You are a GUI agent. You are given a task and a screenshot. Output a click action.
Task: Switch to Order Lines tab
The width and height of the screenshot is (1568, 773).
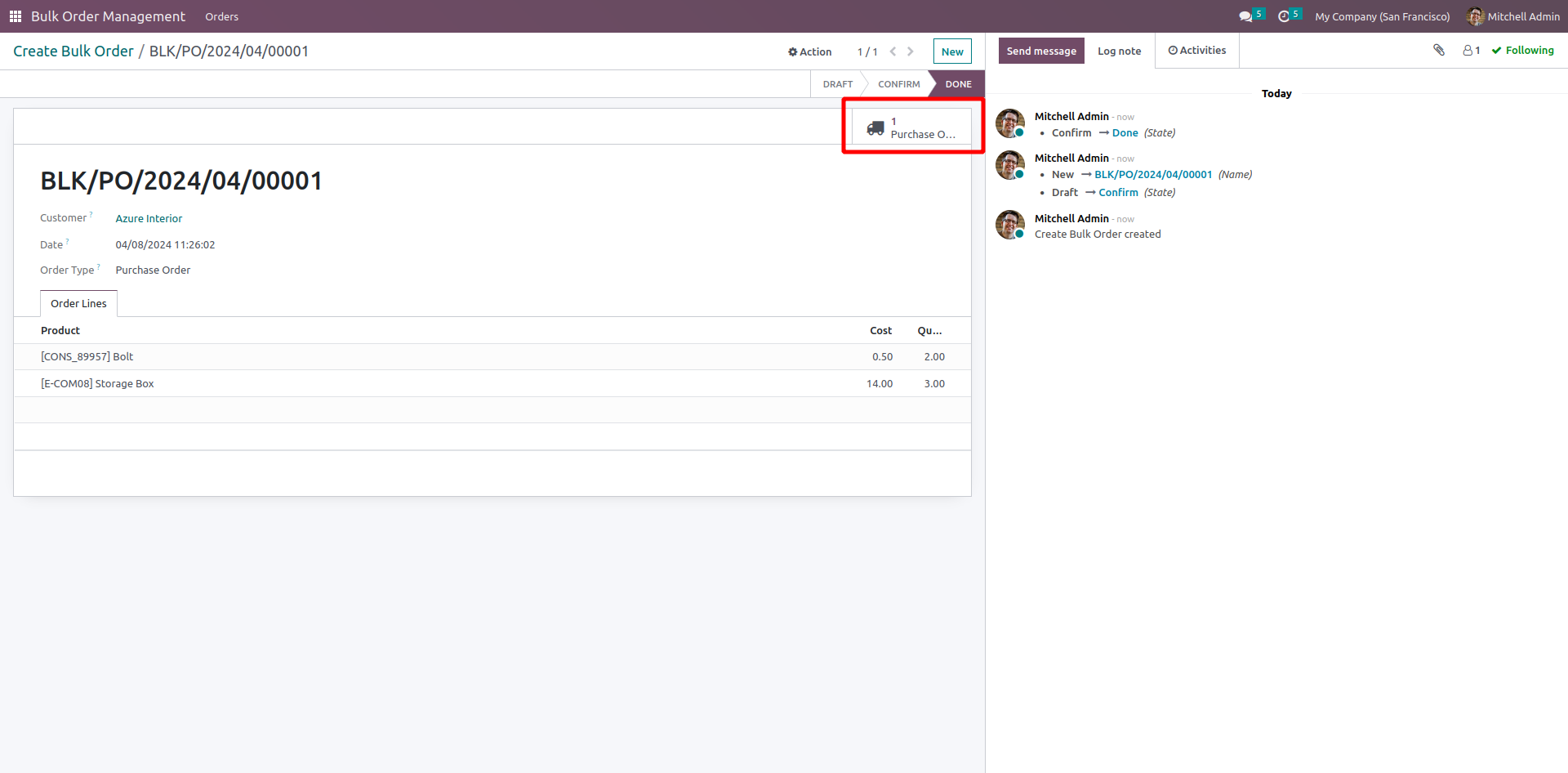78,304
